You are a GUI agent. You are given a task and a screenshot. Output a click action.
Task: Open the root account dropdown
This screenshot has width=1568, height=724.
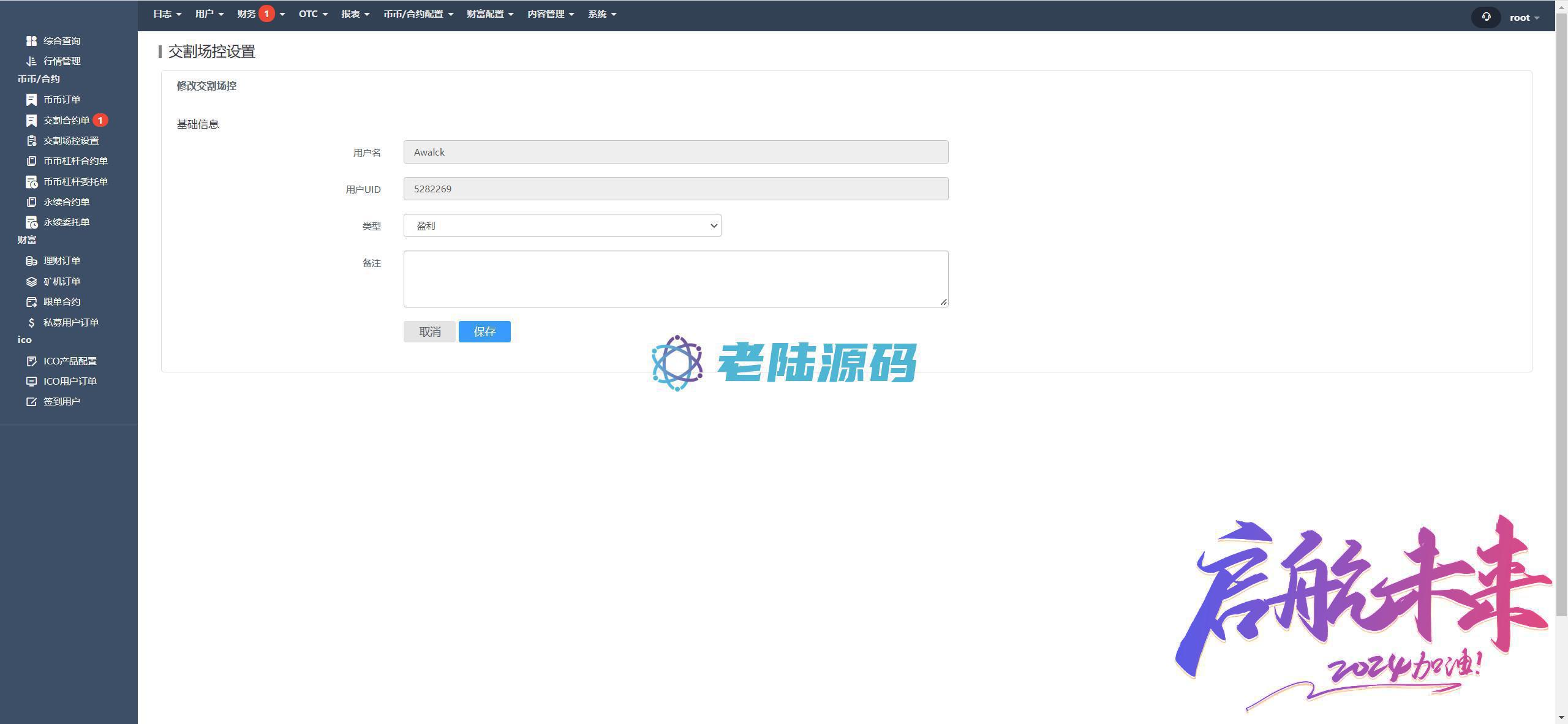click(1524, 17)
